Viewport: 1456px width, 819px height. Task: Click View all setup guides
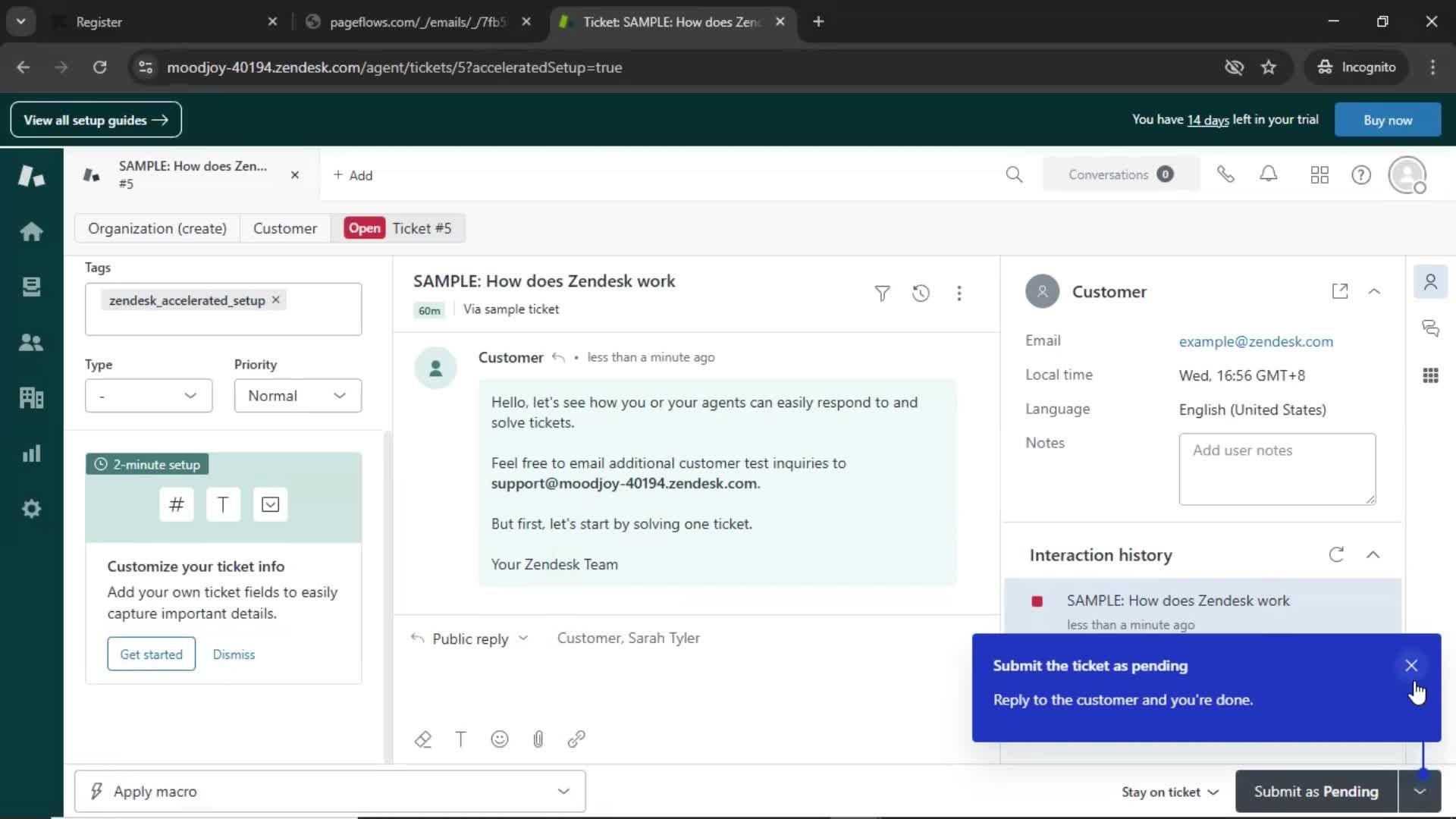96,120
